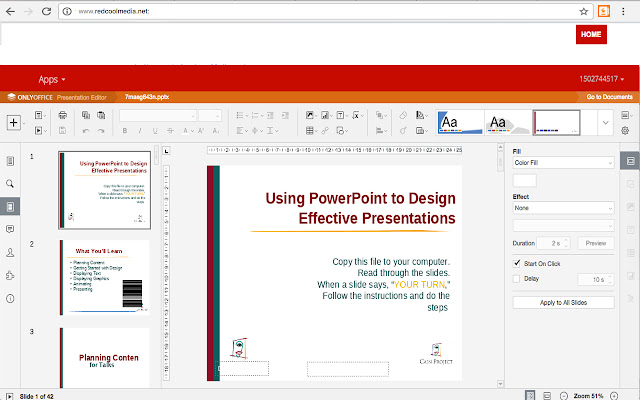
Task: Click the advanced settings gear icon
Action: 626,131
